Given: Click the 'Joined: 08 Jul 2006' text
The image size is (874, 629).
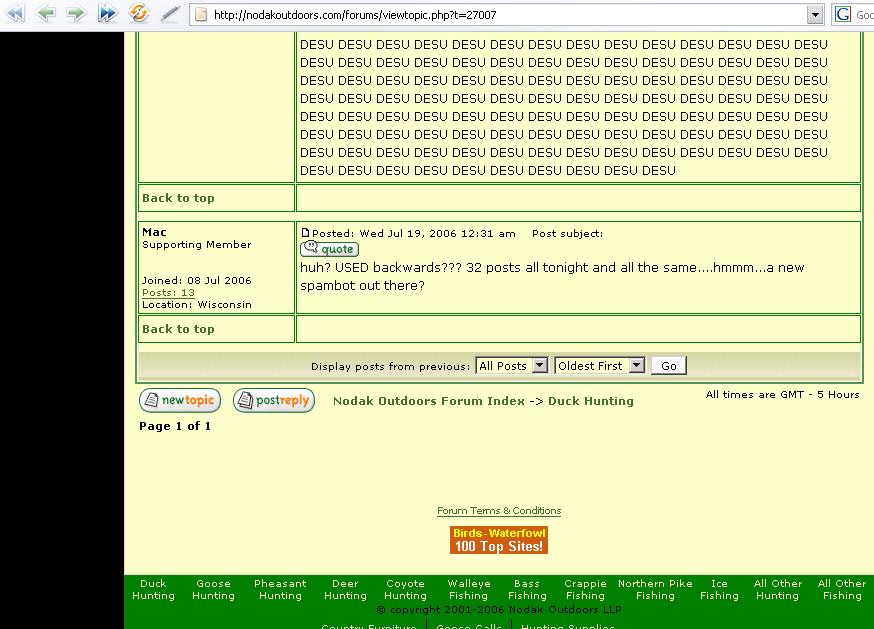Looking at the screenshot, I should pyautogui.click(x=197, y=280).
